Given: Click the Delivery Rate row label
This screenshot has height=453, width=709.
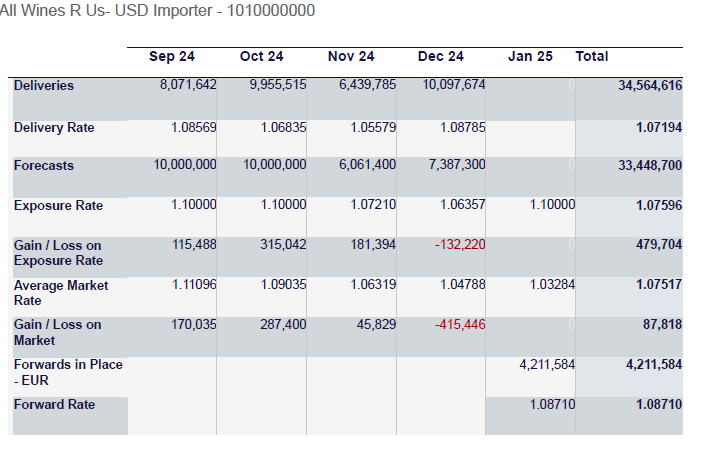Looking at the screenshot, I should click(x=54, y=127).
